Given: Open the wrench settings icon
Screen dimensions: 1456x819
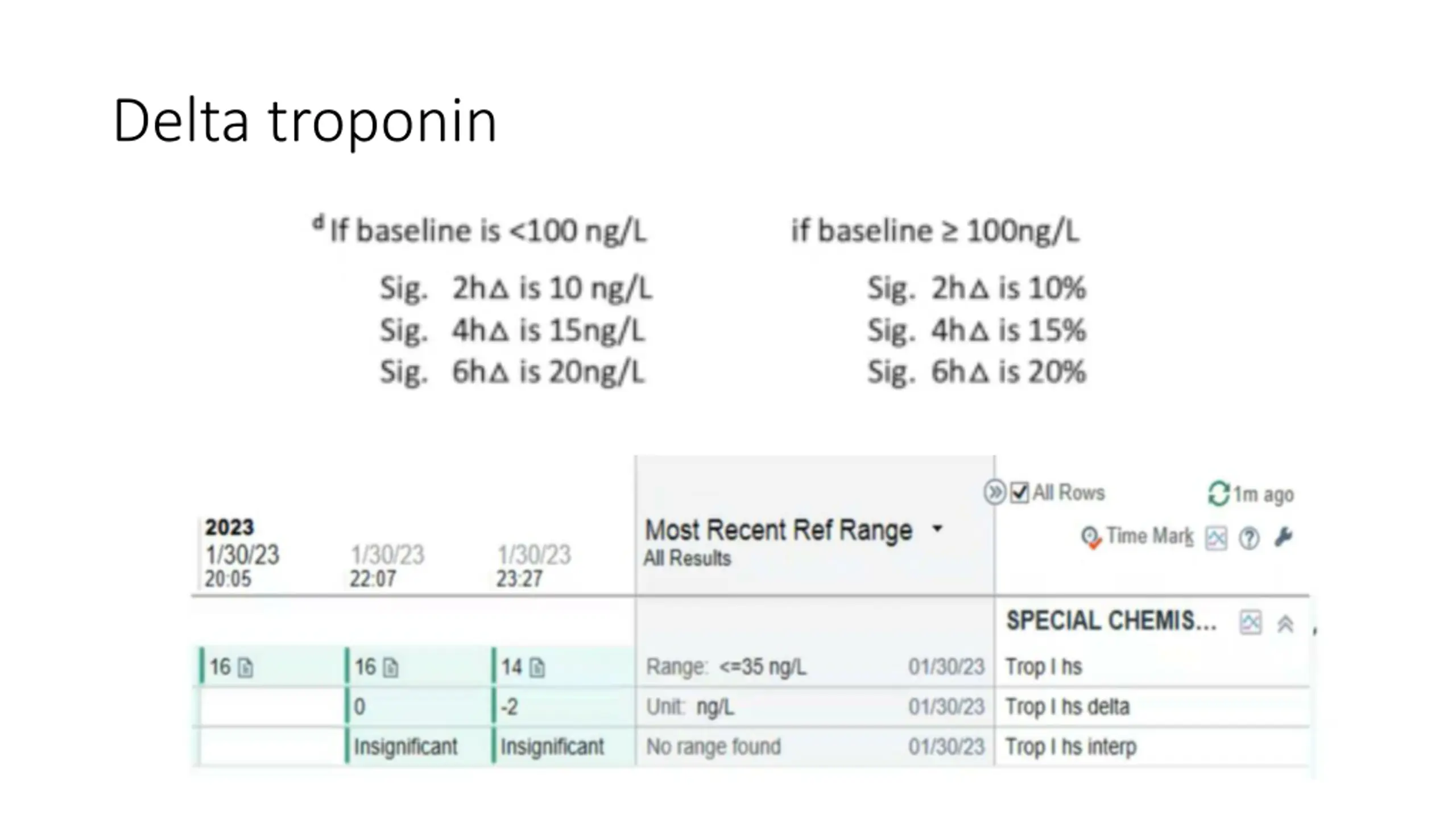Looking at the screenshot, I should [1283, 537].
